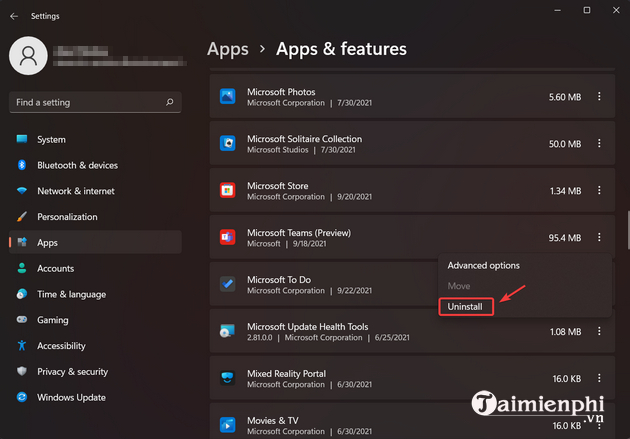This screenshot has height=439, width=630.
Task: Choose Advanced options from context menu
Action: (x=483, y=265)
